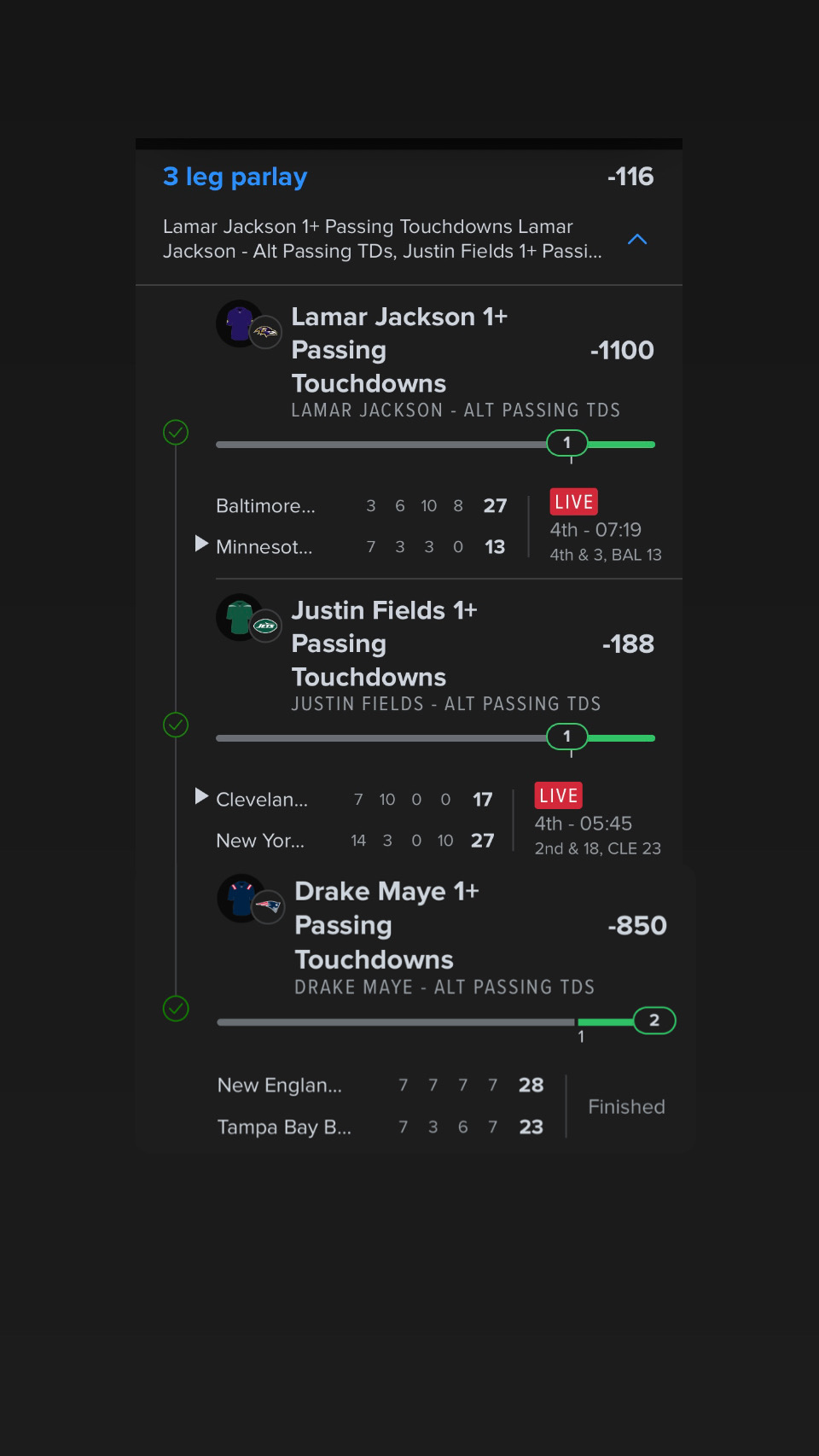The width and height of the screenshot is (819, 1456).
Task: Click Lamar Jackson's Ravens jersey icon
Action: (241, 323)
